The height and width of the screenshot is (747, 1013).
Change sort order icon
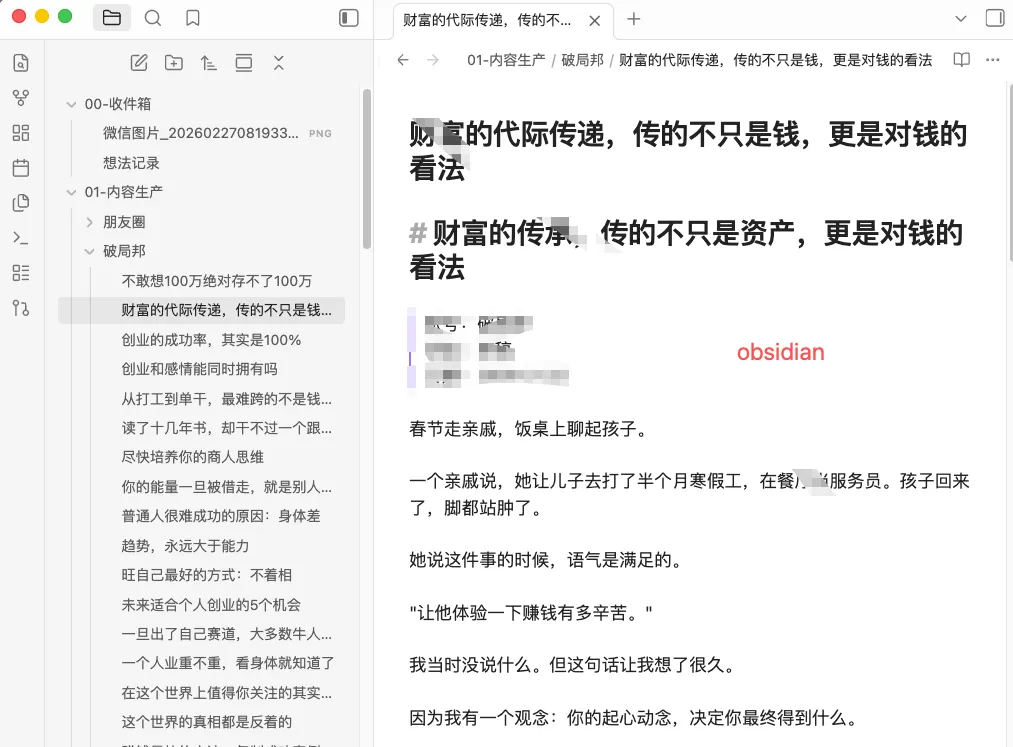208,63
